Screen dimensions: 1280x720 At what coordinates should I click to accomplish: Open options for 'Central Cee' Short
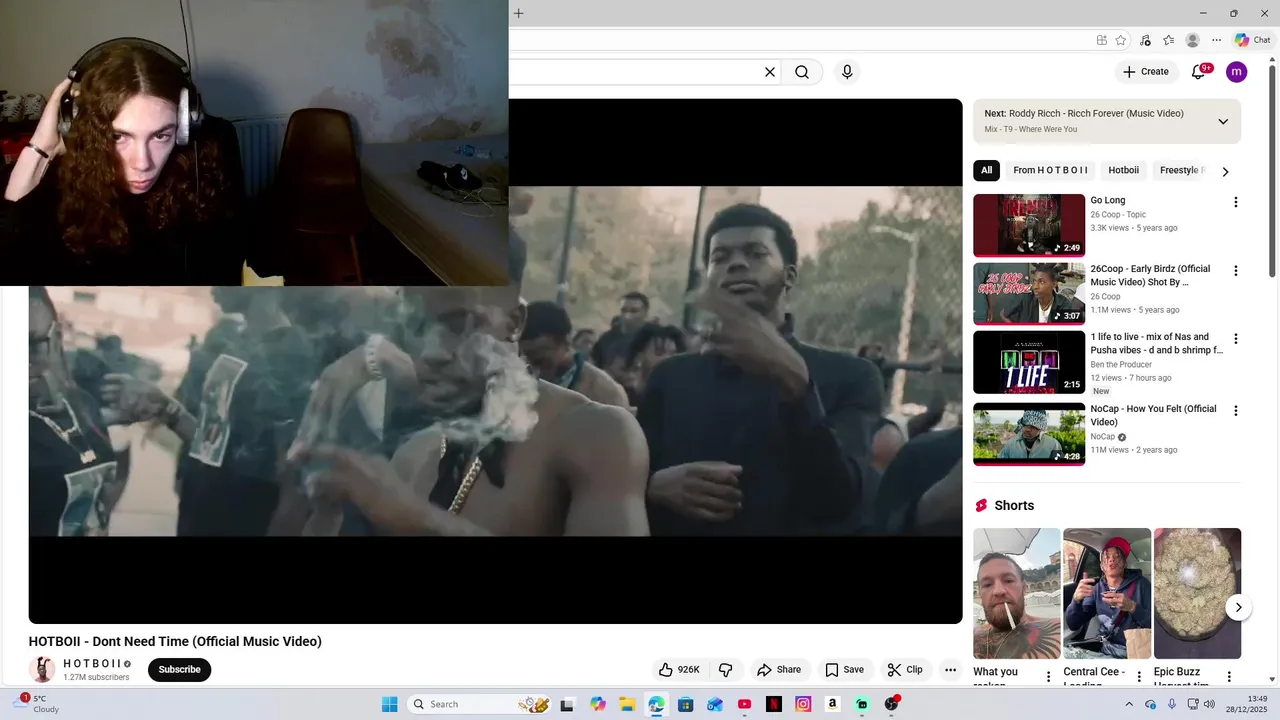click(x=1138, y=677)
